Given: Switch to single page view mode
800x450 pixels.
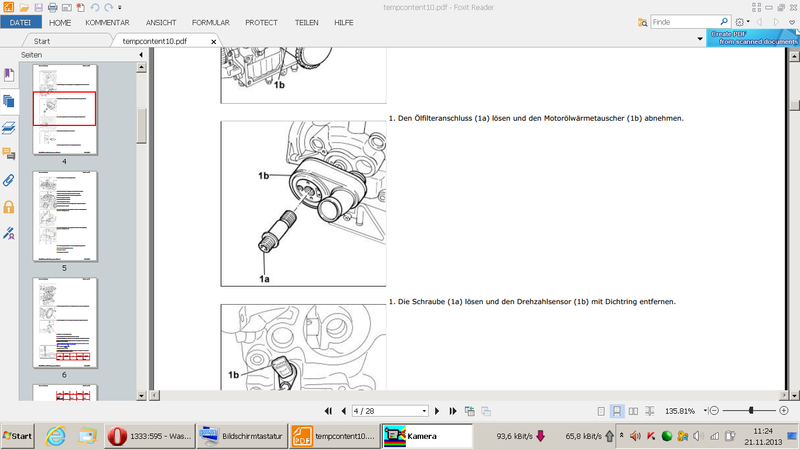Looking at the screenshot, I should 600,411.
